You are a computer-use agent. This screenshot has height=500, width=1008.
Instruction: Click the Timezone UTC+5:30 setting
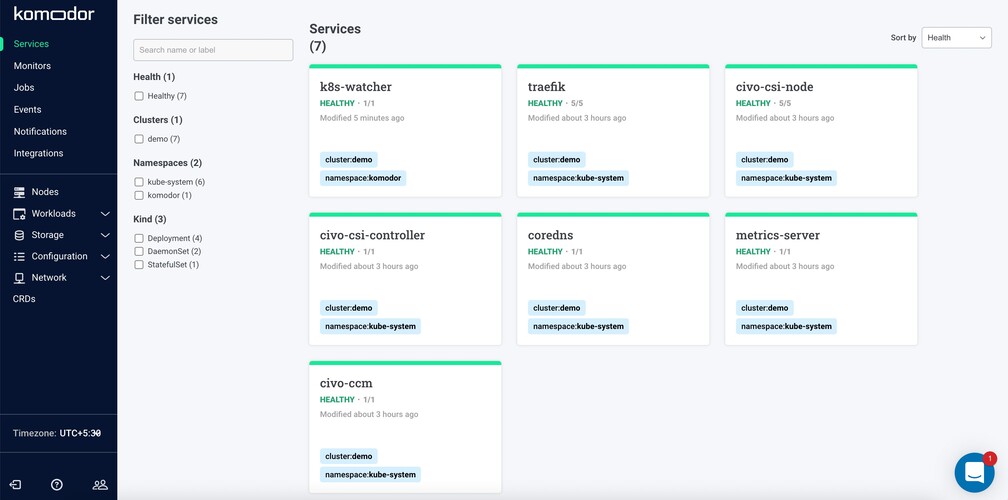tap(57, 433)
